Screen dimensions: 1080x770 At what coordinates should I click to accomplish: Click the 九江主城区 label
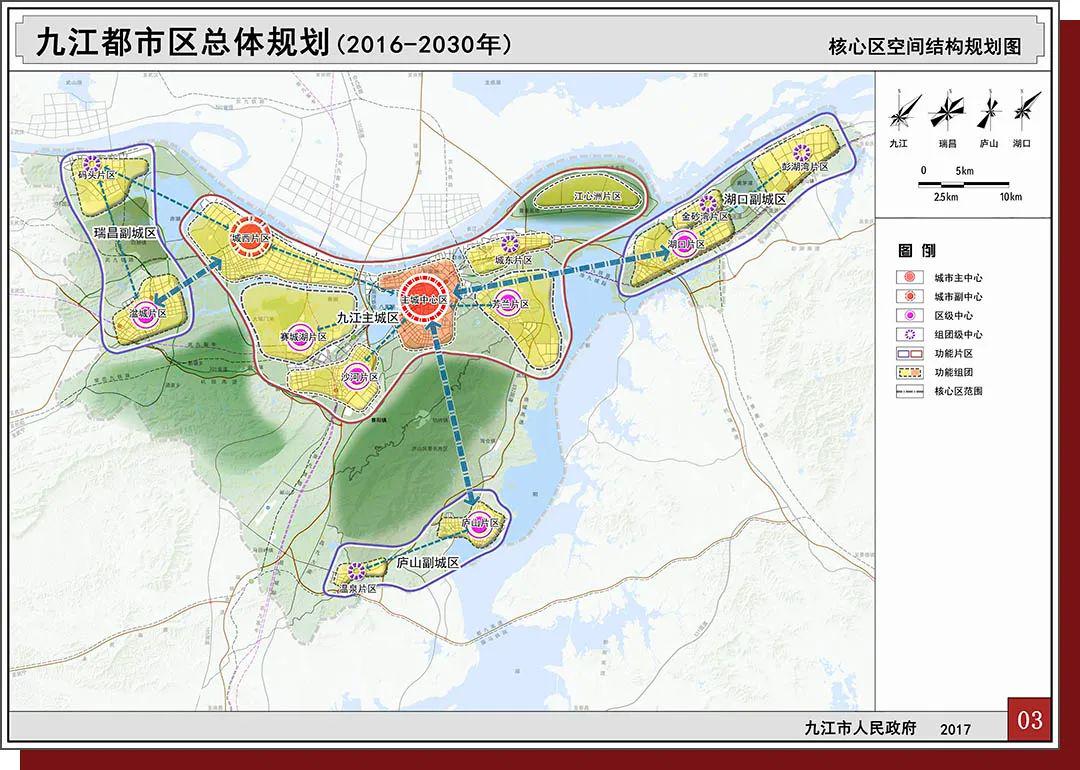pos(366,317)
